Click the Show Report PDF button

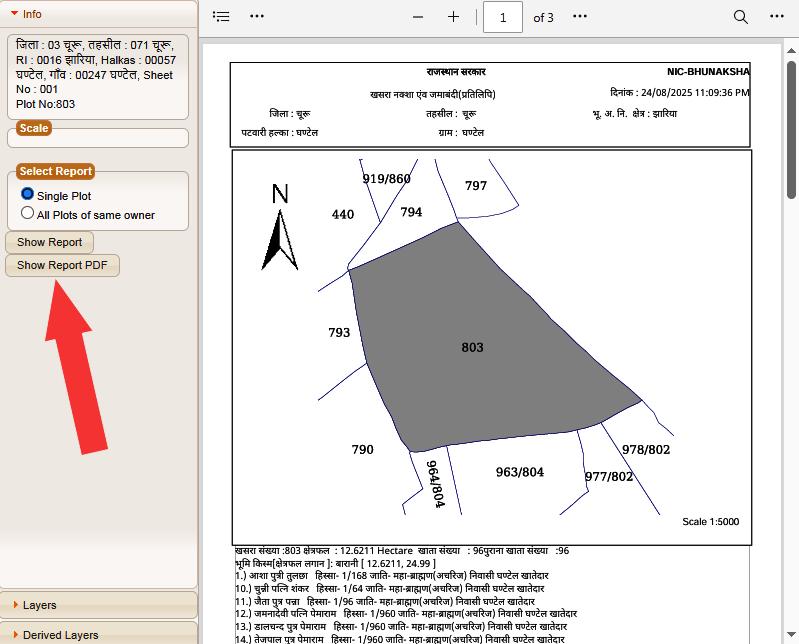pyautogui.click(x=62, y=265)
